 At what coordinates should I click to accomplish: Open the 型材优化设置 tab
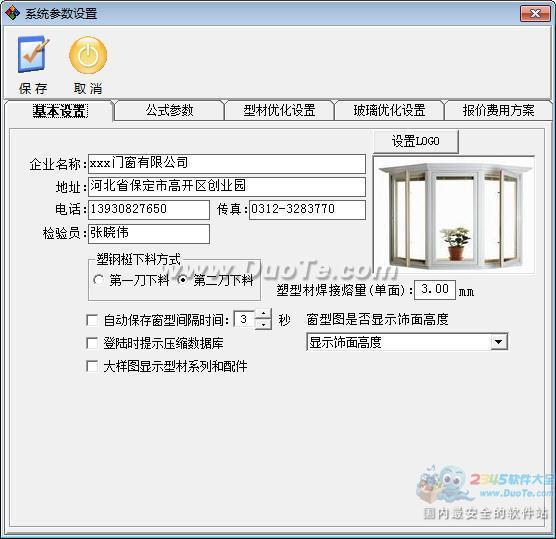279,110
